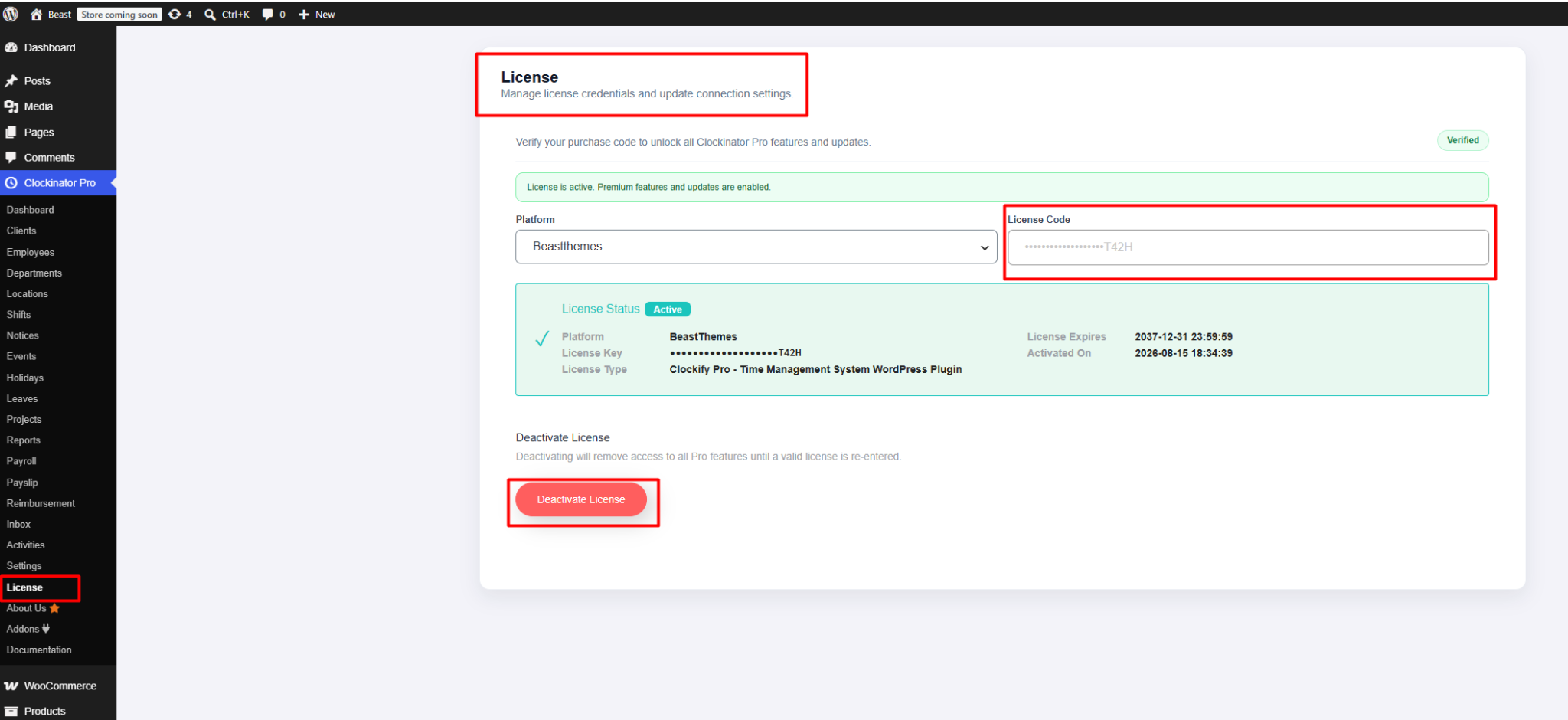Click the About Us star icon
The width and height of the screenshot is (1568, 720).
[x=54, y=608]
